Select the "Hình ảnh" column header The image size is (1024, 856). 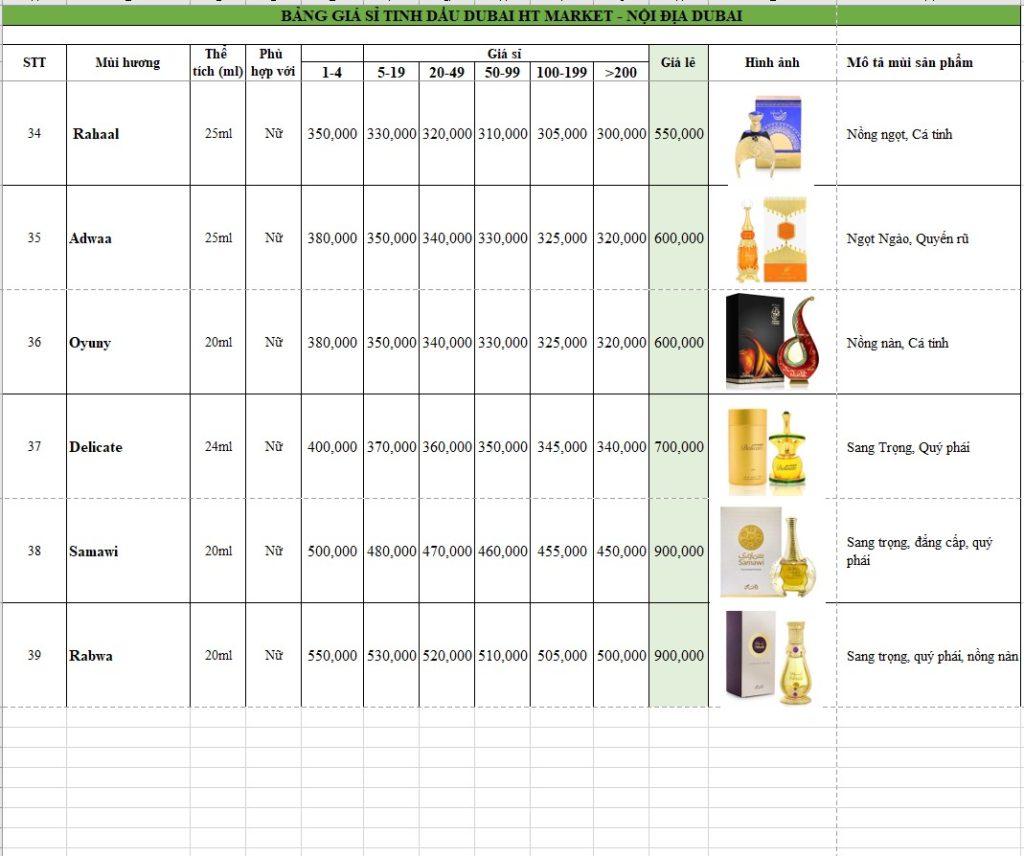(772, 62)
